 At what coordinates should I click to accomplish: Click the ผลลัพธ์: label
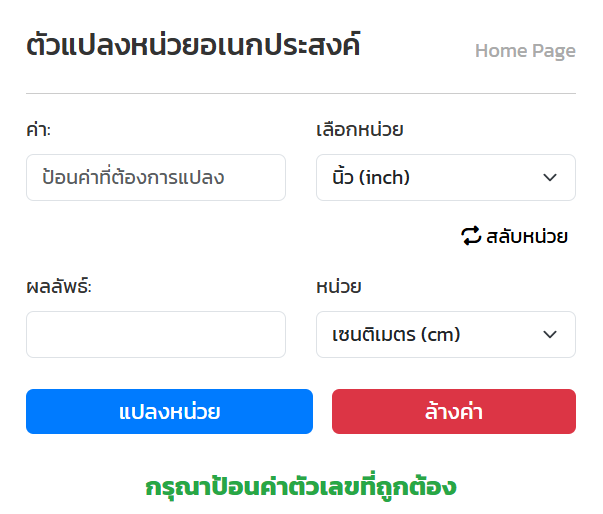coord(59,286)
